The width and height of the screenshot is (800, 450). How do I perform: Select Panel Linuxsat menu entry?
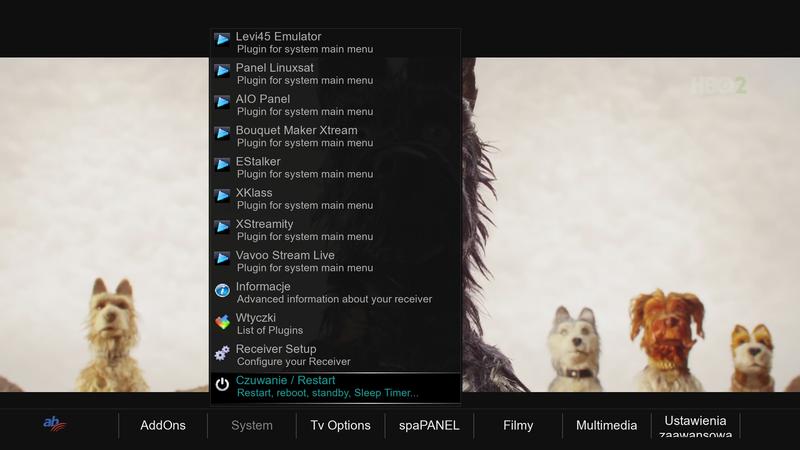(335, 74)
